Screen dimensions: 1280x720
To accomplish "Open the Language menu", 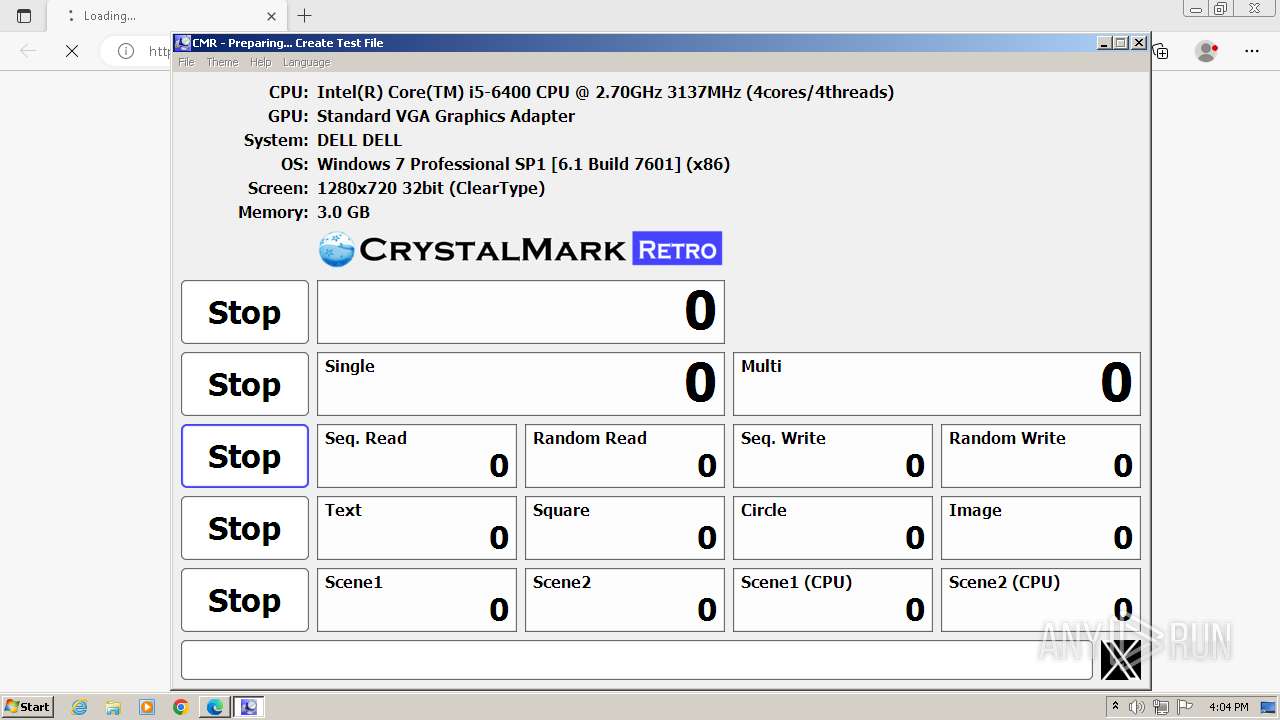I will 306,62.
